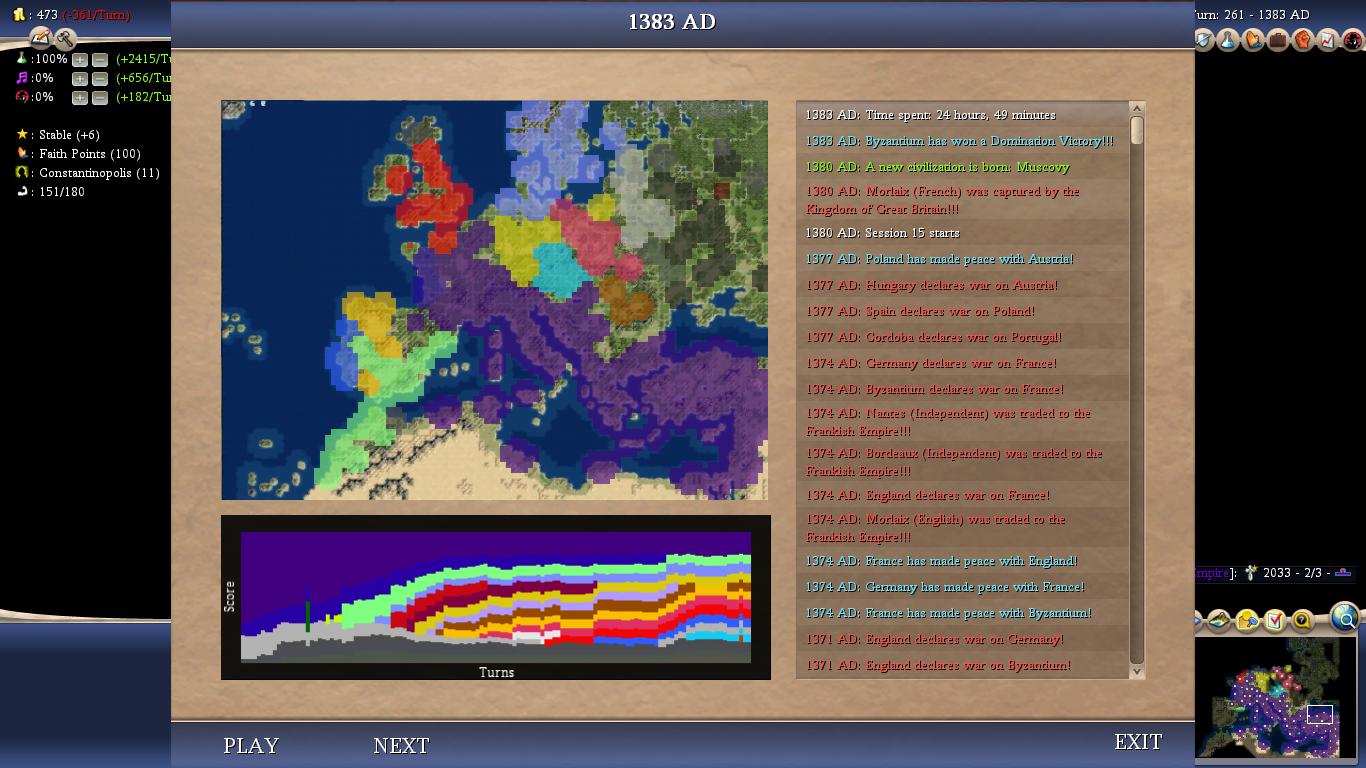This screenshot has width=1366, height=768.
Task: Increase espionage rate with plus button
Action: tap(80, 98)
